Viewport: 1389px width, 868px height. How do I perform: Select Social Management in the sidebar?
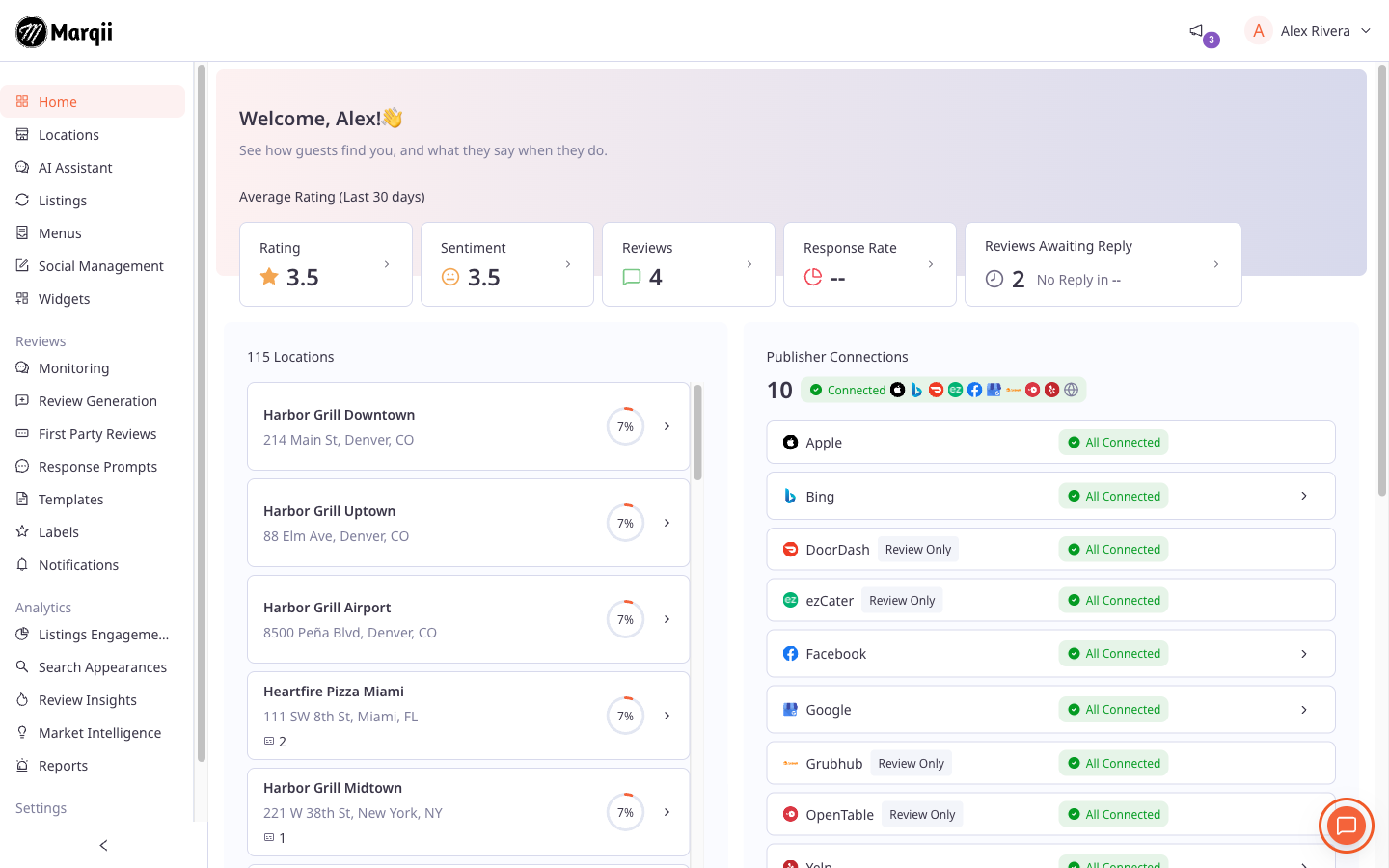(93, 266)
